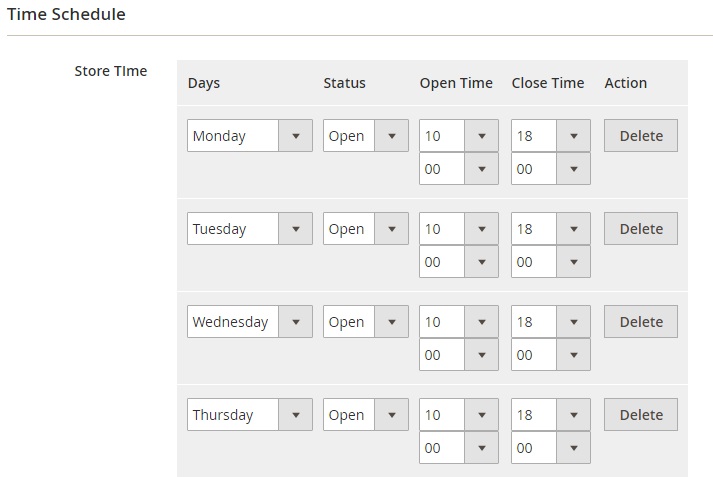Viewport: 713px width, 477px height.
Task: Select Monday's open time hour
Action: point(459,136)
